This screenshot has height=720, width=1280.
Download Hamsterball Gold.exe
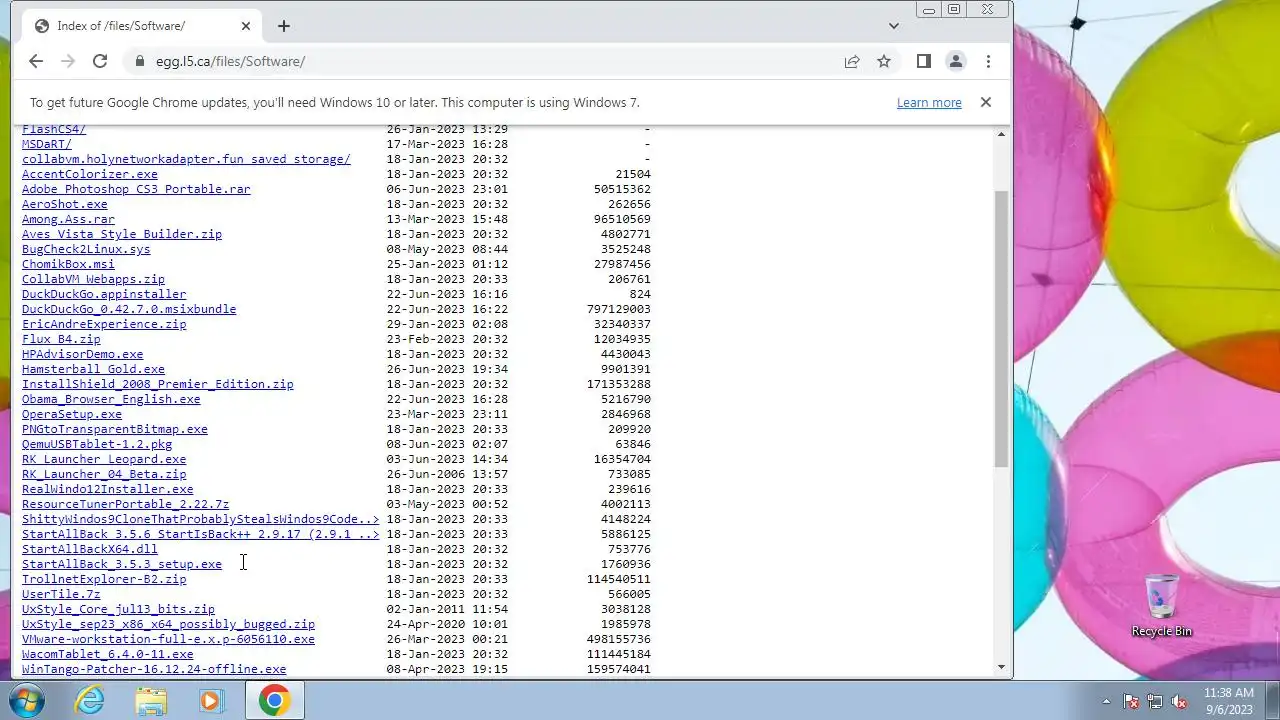click(x=93, y=369)
